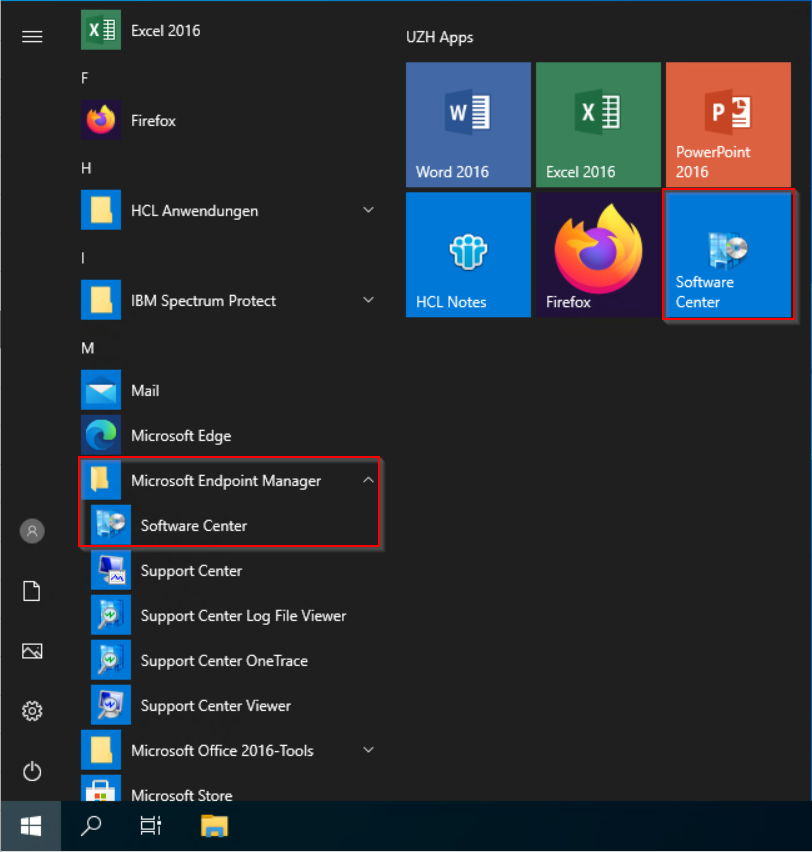The height and width of the screenshot is (852, 812).
Task: Open Windows Settings from the sidebar gear
Action: [32, 711]
